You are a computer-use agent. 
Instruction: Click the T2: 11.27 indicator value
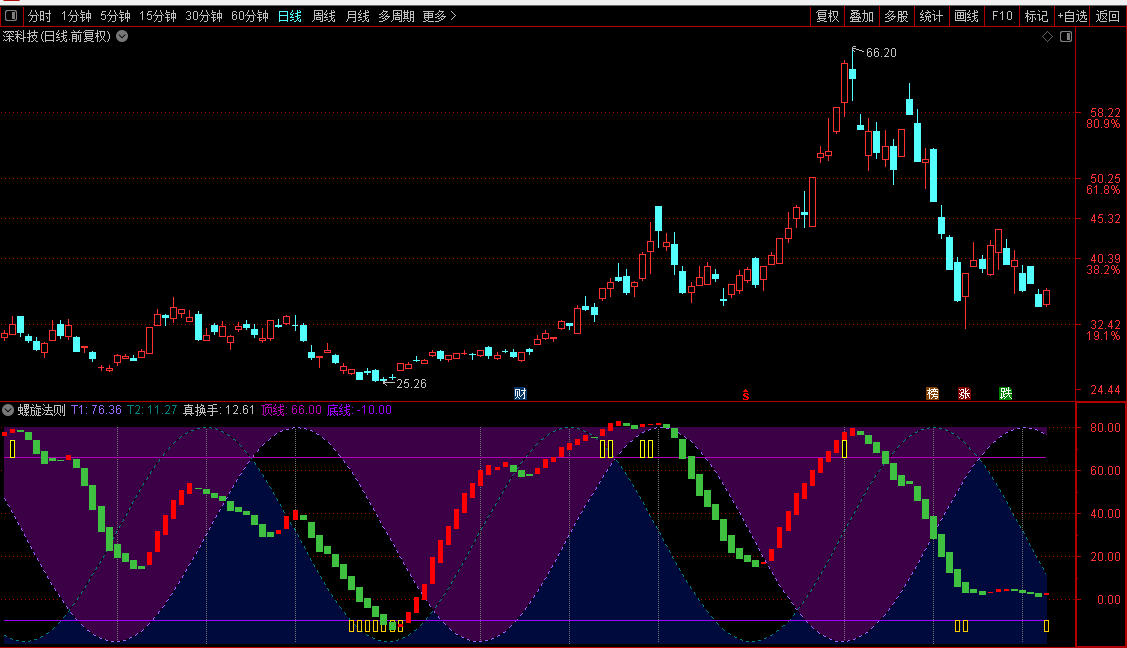[152, 410]
